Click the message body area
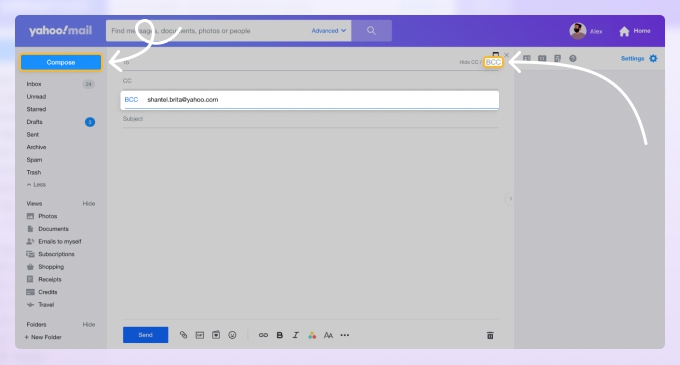680x365 pixels. (x=310, y=223)
